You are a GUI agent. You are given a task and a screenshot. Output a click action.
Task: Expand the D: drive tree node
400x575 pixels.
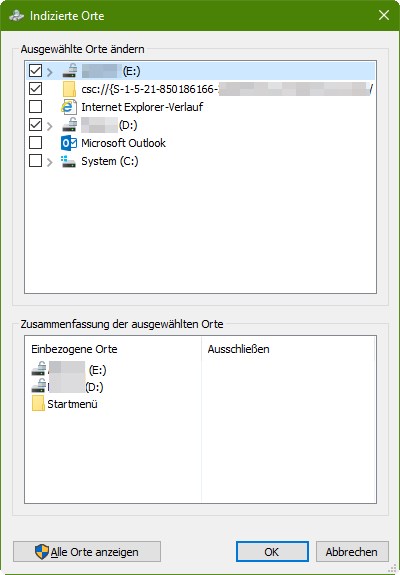pyautogui.click(x=50, y=127)
